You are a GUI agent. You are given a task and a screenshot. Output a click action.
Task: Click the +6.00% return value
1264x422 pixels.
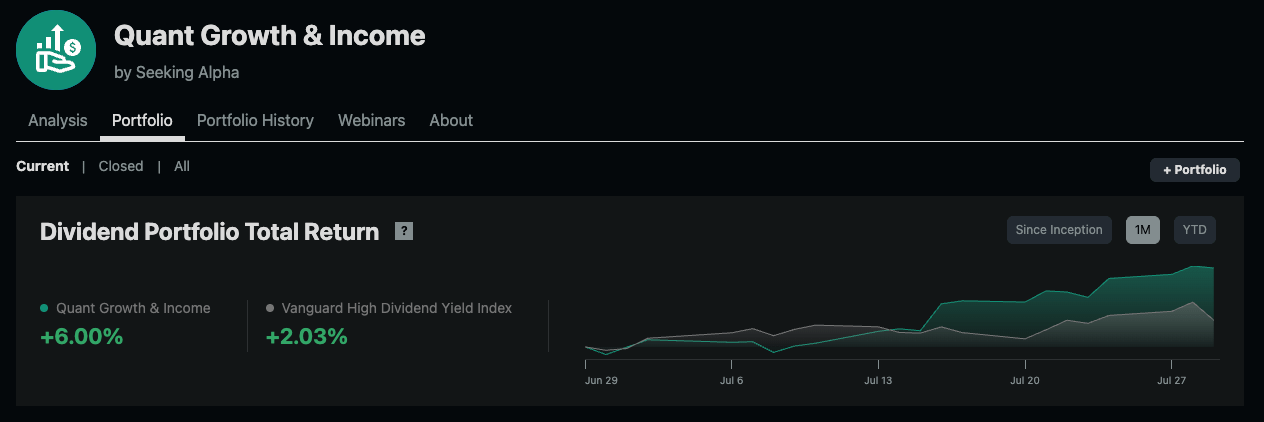tap(81, 337)
